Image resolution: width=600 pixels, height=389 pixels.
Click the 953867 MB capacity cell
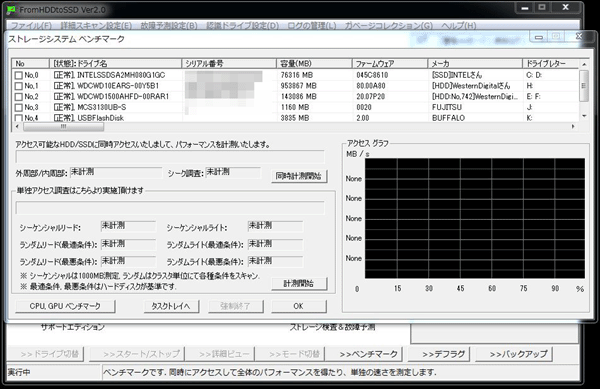coord(298,86)
